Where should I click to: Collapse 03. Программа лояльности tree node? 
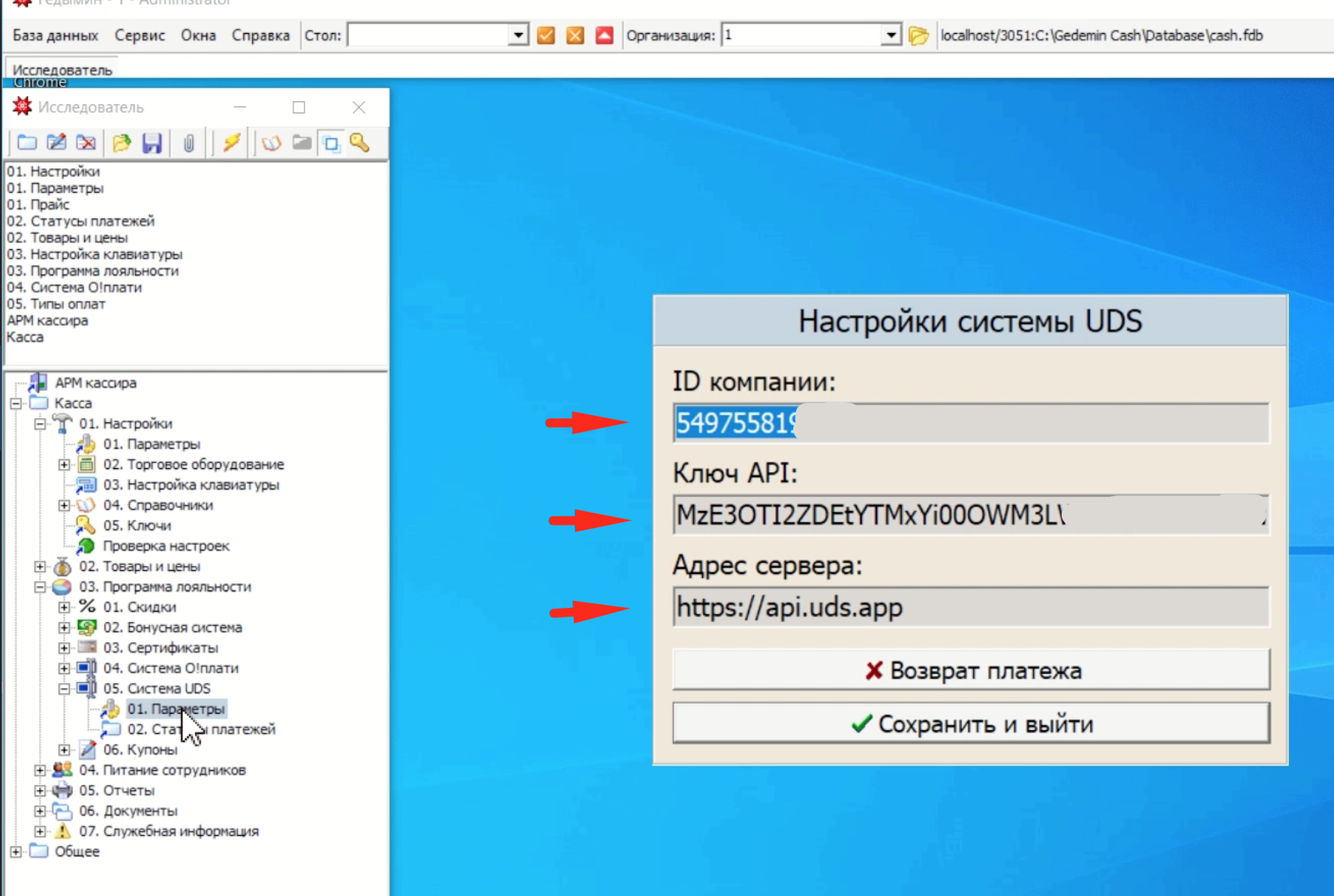click(x=40, y=587)
